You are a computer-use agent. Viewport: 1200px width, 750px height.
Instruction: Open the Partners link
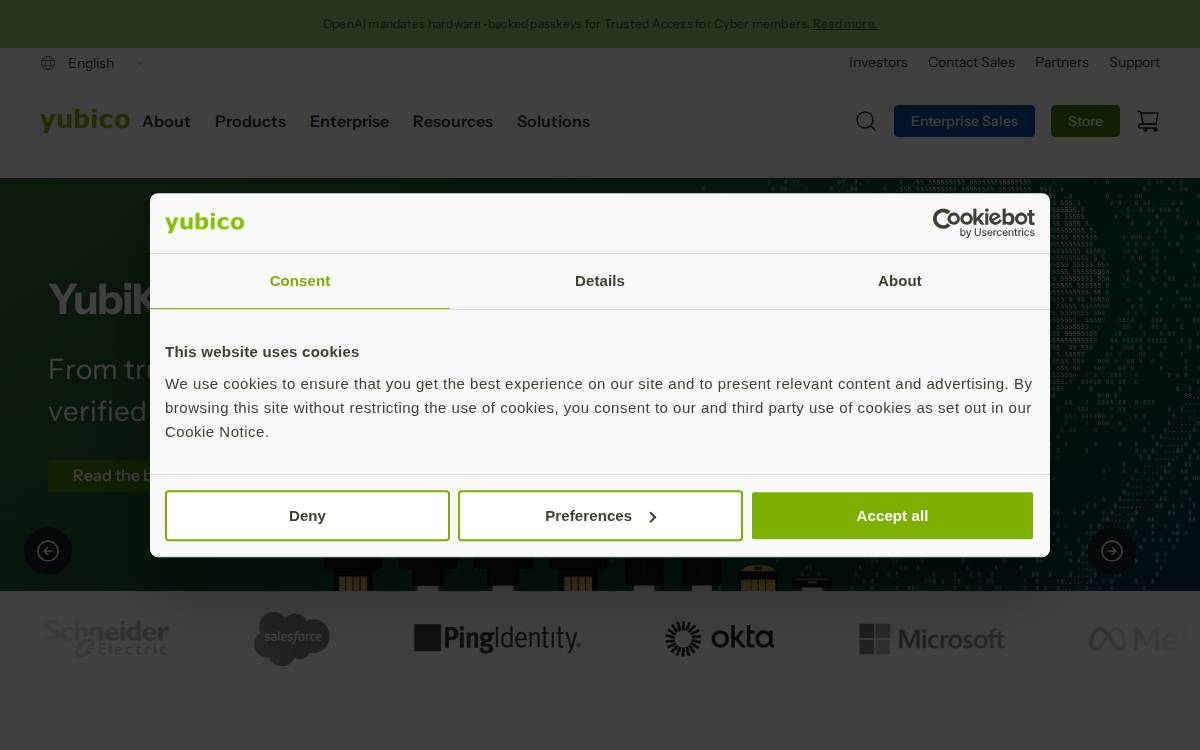pos(1062,62)
